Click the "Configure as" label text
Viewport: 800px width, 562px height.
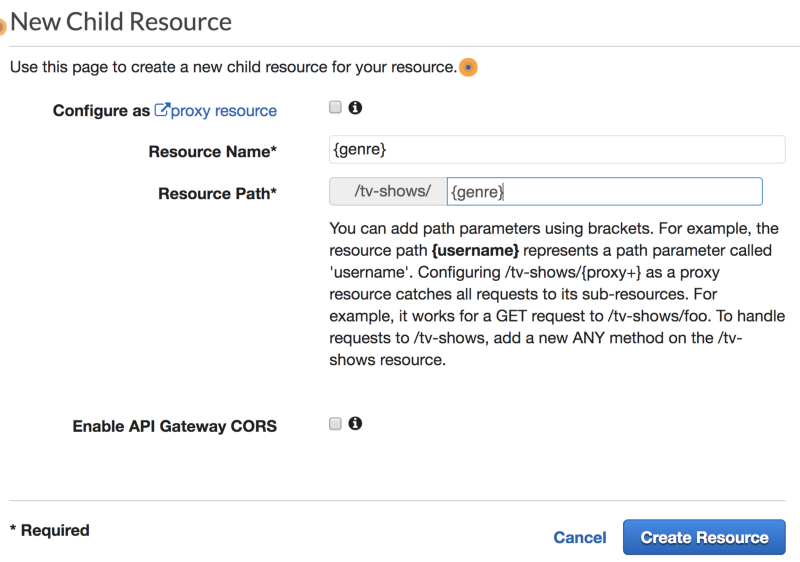point(101,111)
